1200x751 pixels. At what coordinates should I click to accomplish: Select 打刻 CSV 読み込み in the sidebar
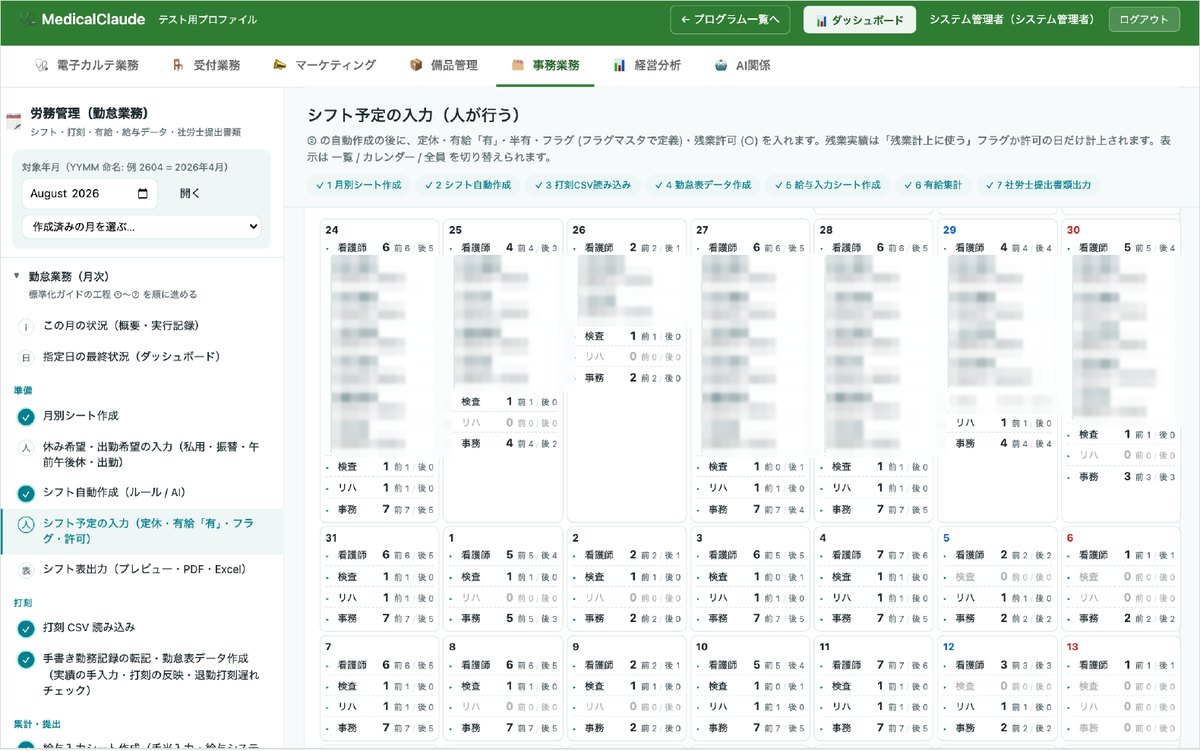[141, 628]
